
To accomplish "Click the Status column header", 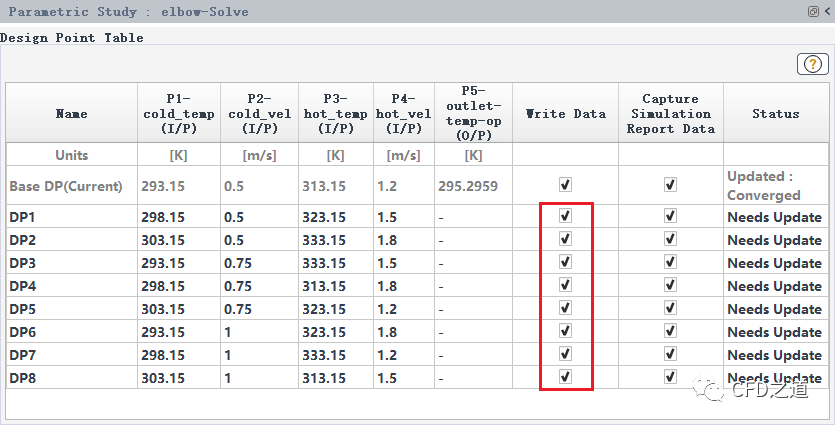I will [x=775, y=114].
